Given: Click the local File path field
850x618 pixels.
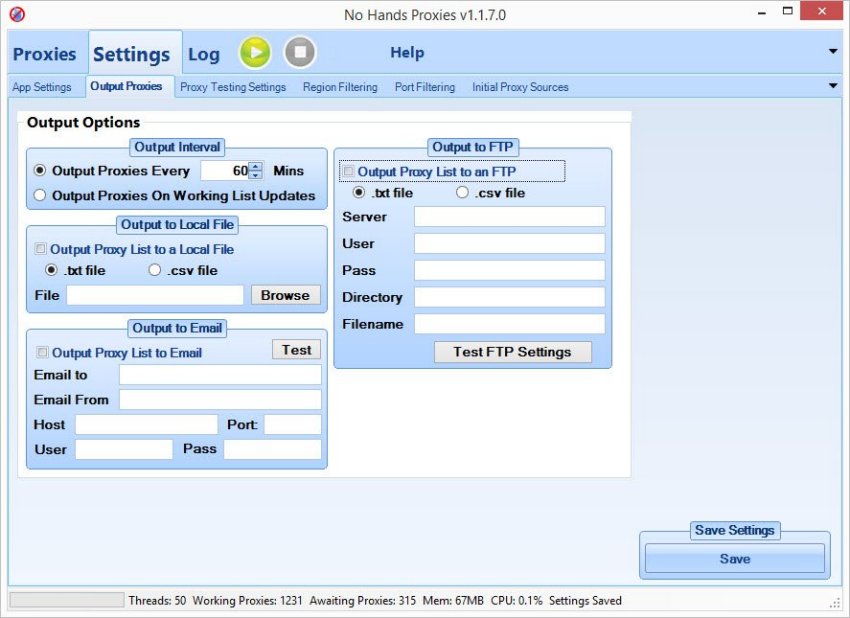Looking at the screenshot, I should (x=155, y=295).
